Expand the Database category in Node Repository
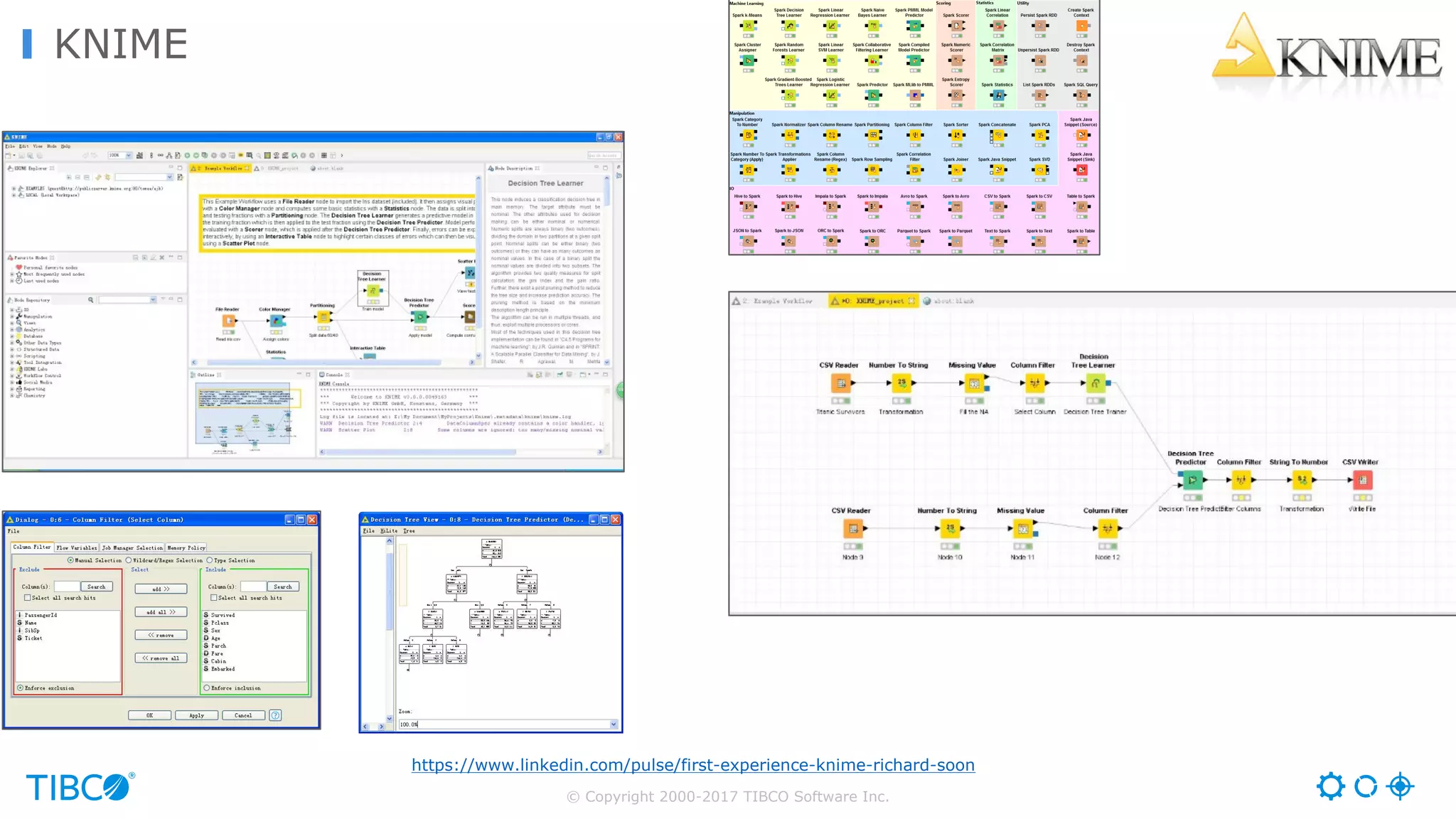This screenshot has width=1456, height=819. (12, 336)
